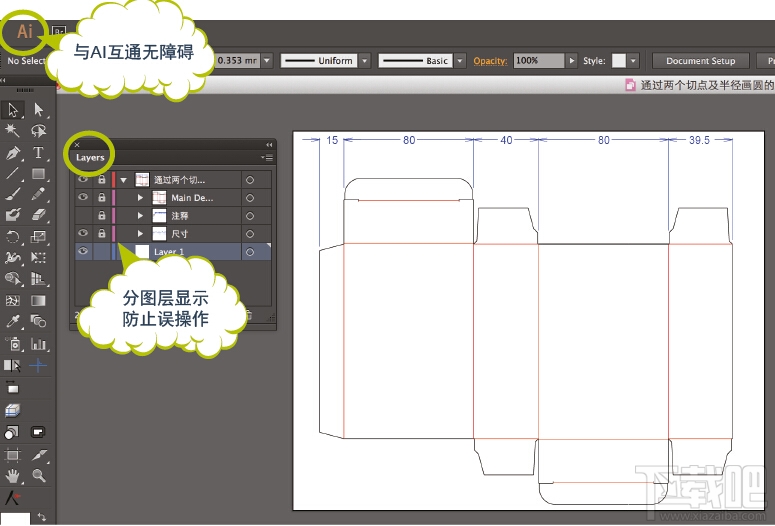This screenshot has width=775, height=526.
Task: Show the hidden 注释 sublayer
Action: coord(83,216)
